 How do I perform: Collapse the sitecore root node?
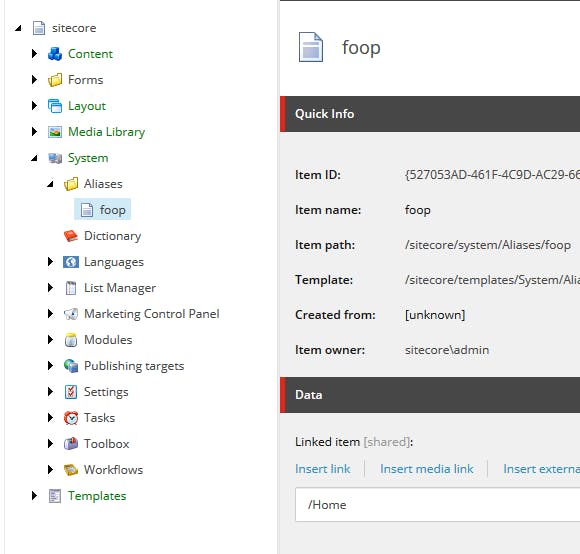(18, 28)
